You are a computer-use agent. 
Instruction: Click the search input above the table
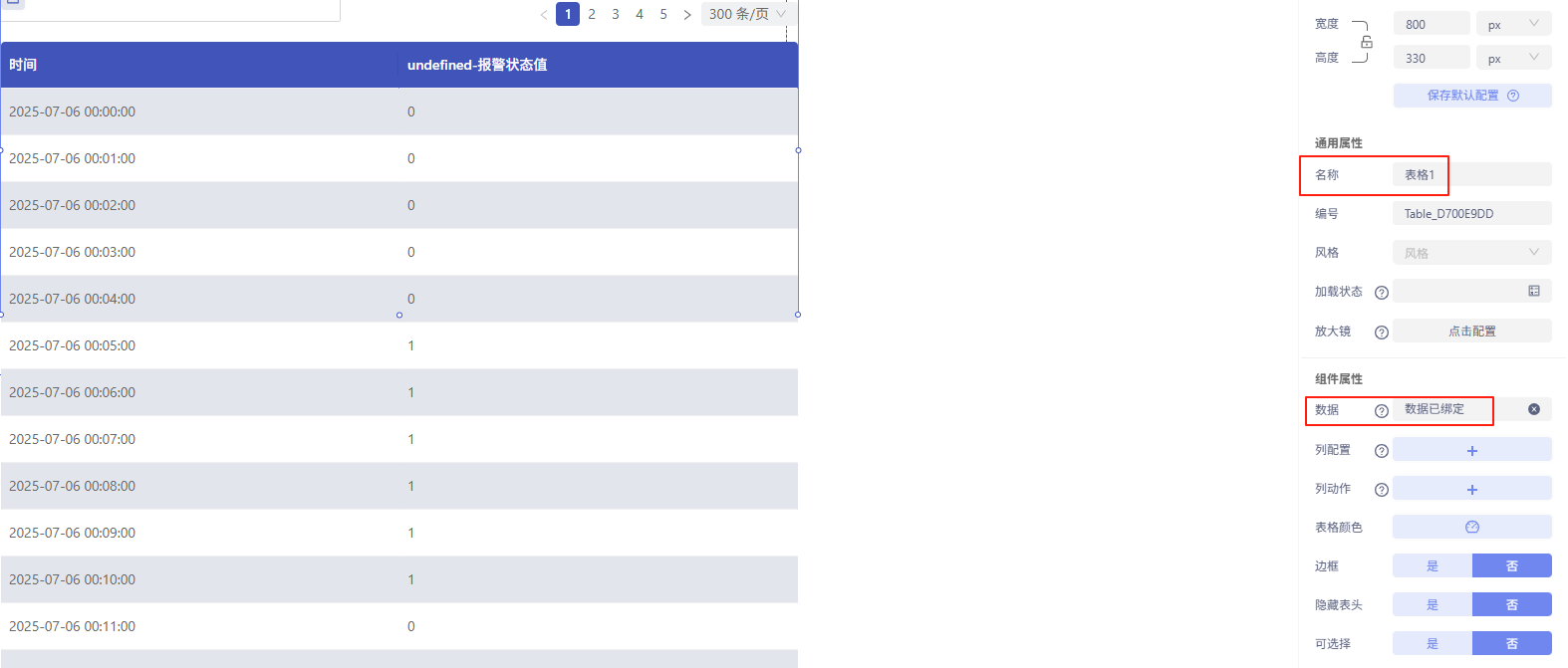pos(170,10)
